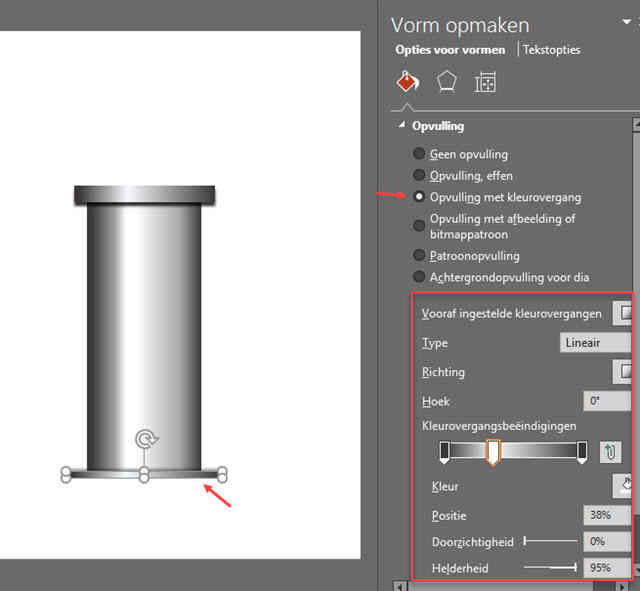This screenshot has width=640, height=591.
Task: Open the task pane options arrow
Action: pyautogui.click(x=626, y=22)
